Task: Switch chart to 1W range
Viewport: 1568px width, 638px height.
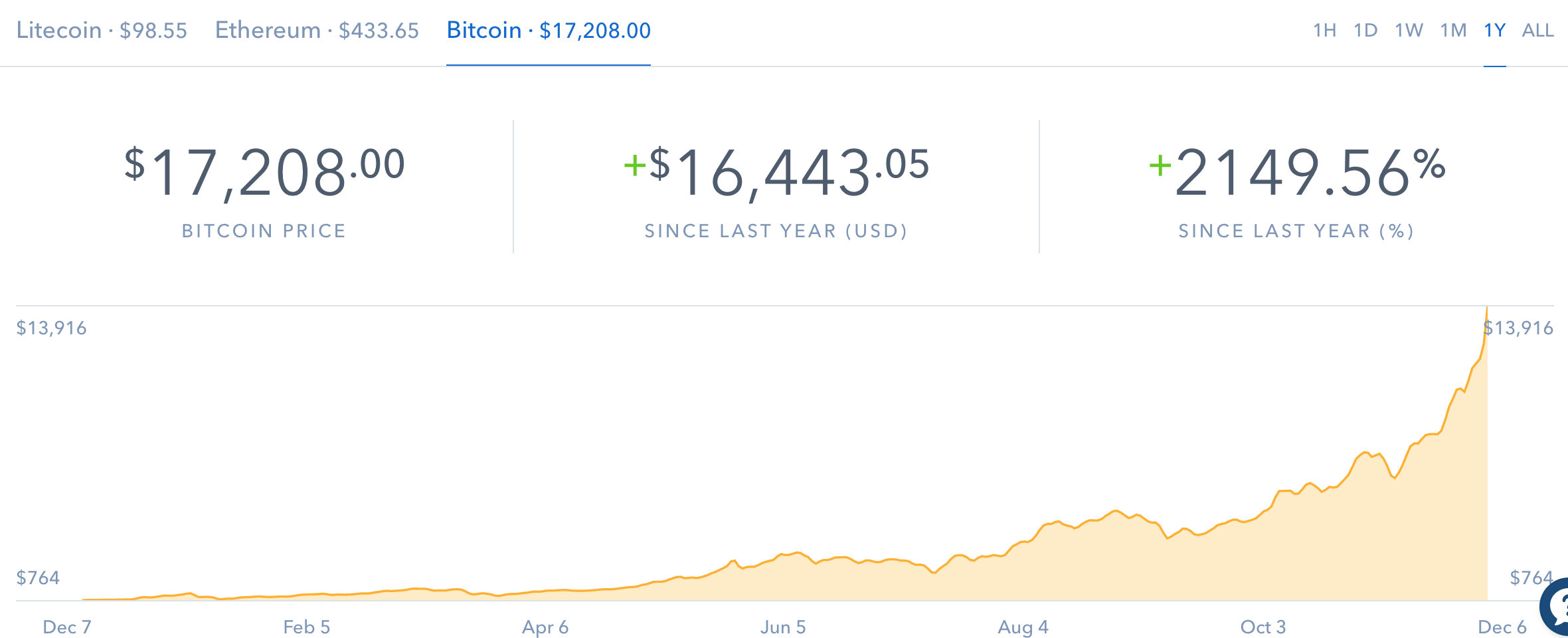Action: [x=1409, y=31]
